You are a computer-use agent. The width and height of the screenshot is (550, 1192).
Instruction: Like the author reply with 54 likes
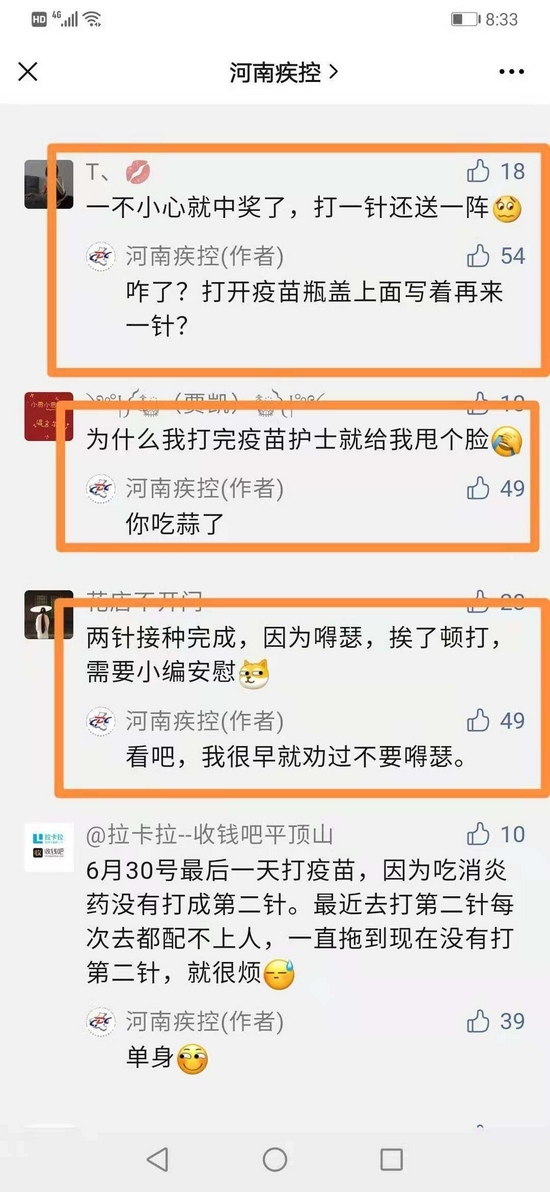478,256
